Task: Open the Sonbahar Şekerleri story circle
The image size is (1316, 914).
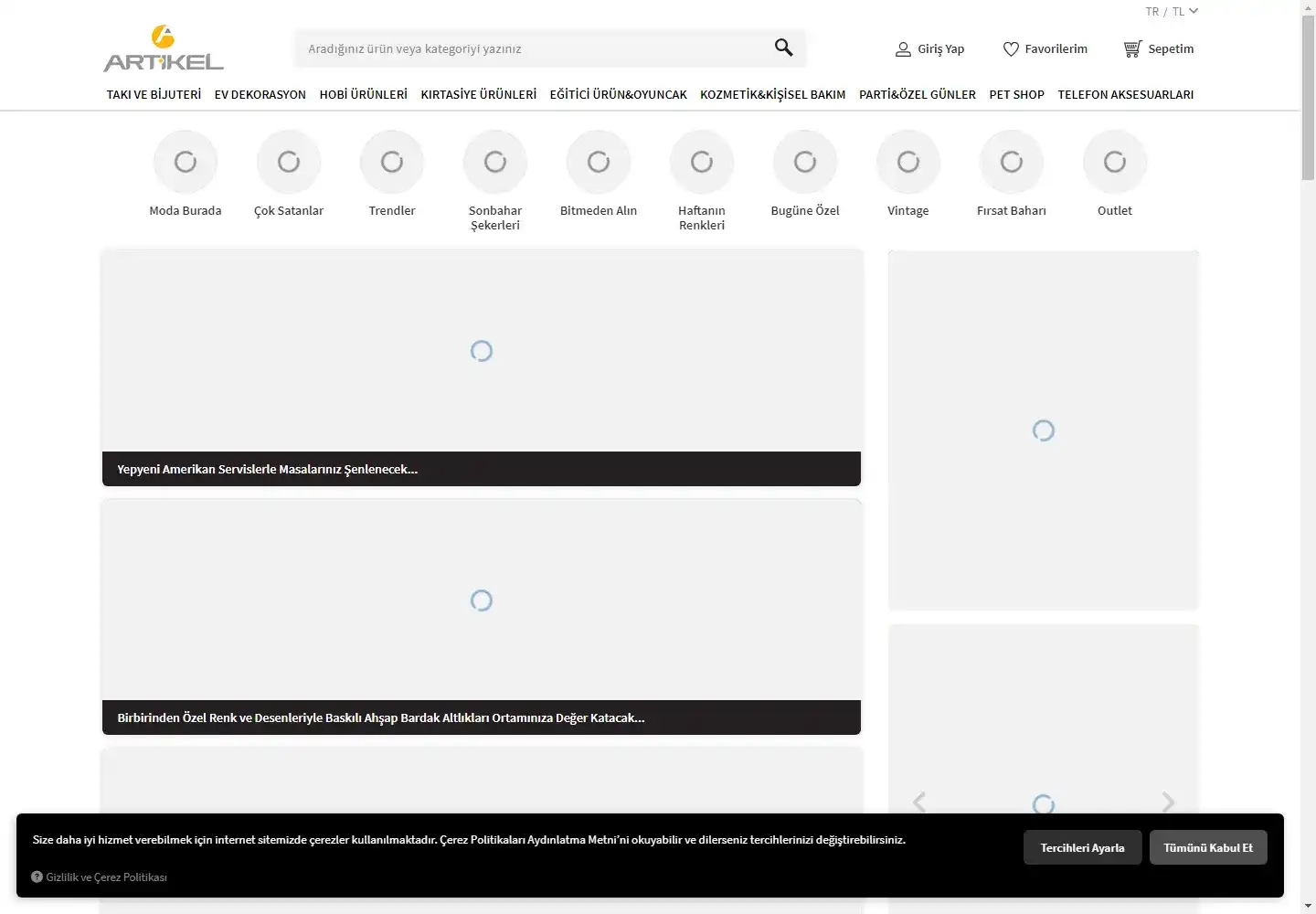Action: tap(495, 162)
